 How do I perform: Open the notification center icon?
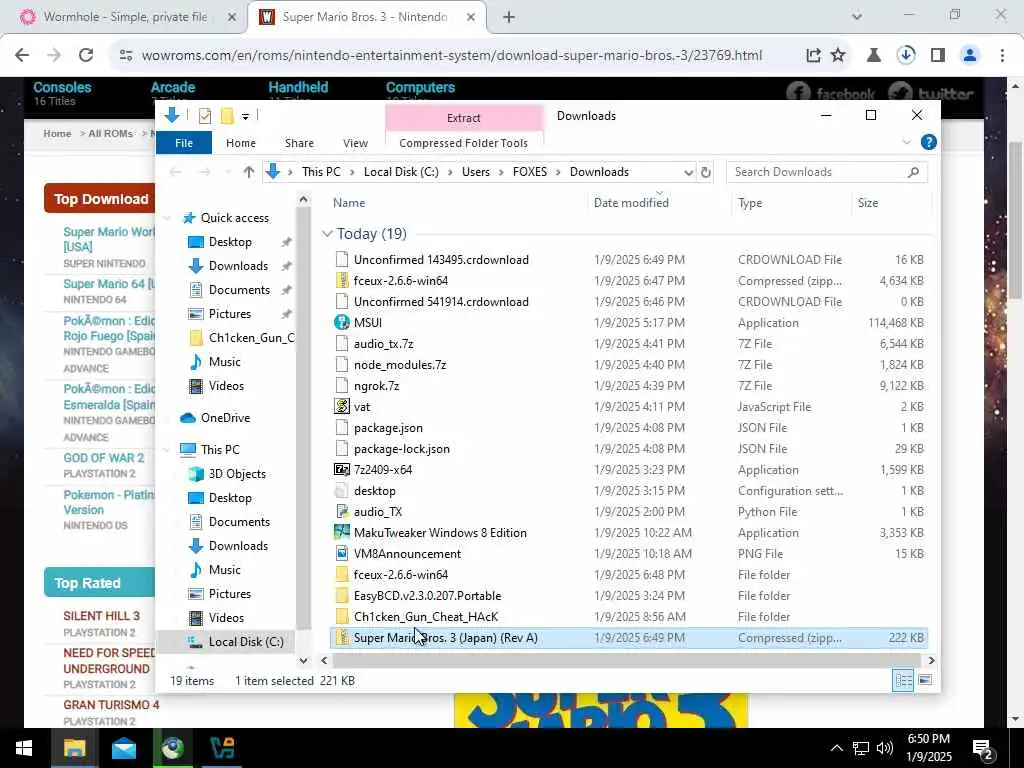pos(982,748)
